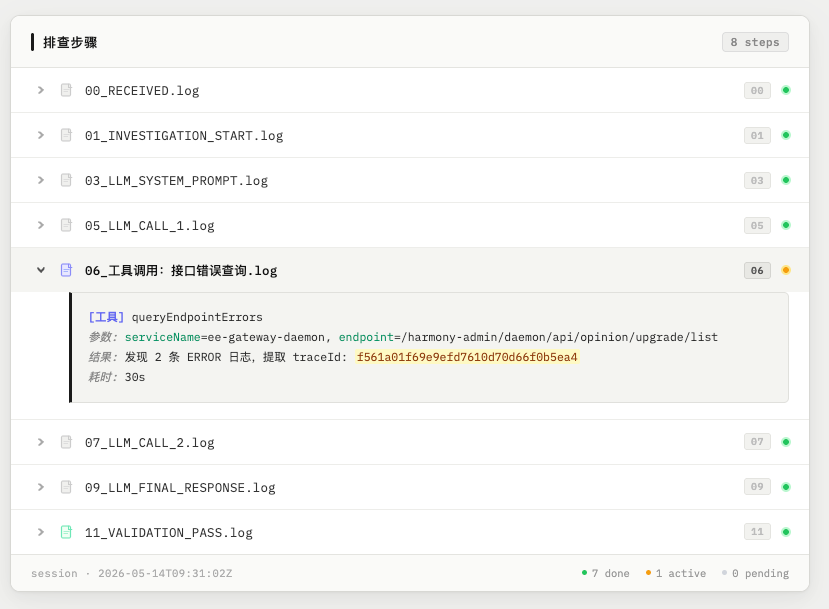Click the 05 number badge
Screen dimensions: 829x609
(757, 225)
